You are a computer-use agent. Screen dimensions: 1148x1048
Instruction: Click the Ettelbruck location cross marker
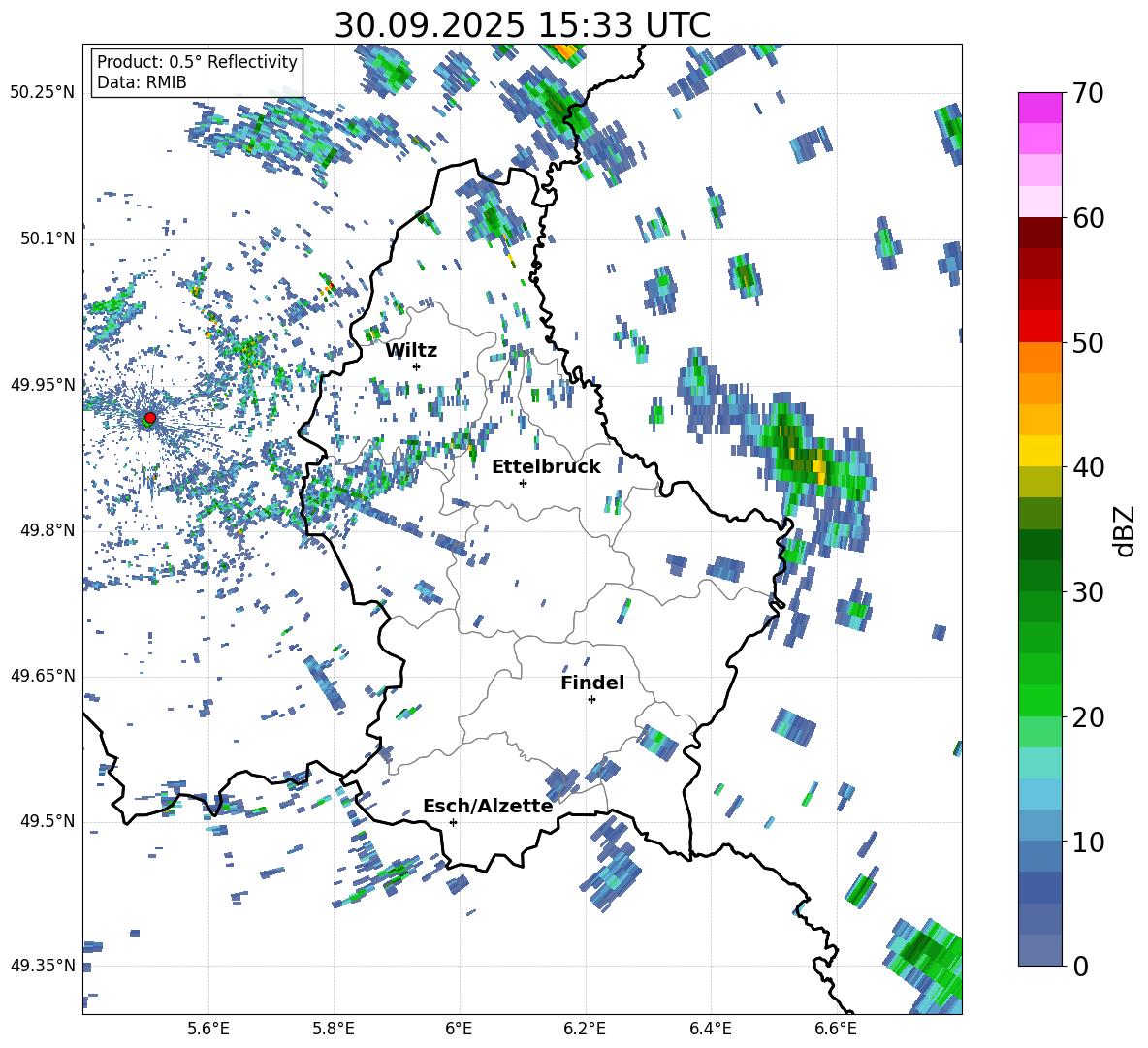[x=523, y=483]
